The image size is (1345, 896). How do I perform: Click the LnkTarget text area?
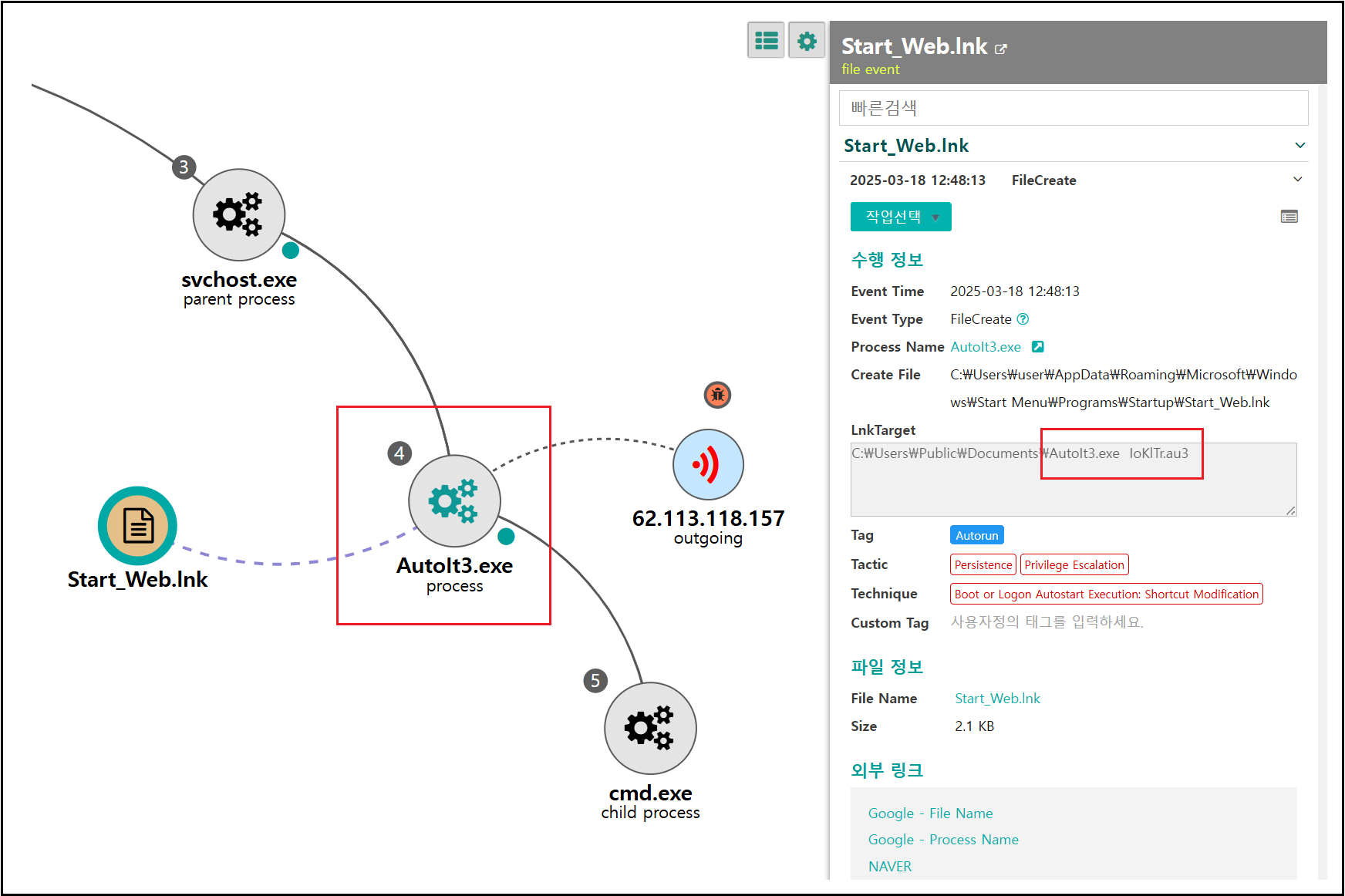click(x=1074, y=479)
